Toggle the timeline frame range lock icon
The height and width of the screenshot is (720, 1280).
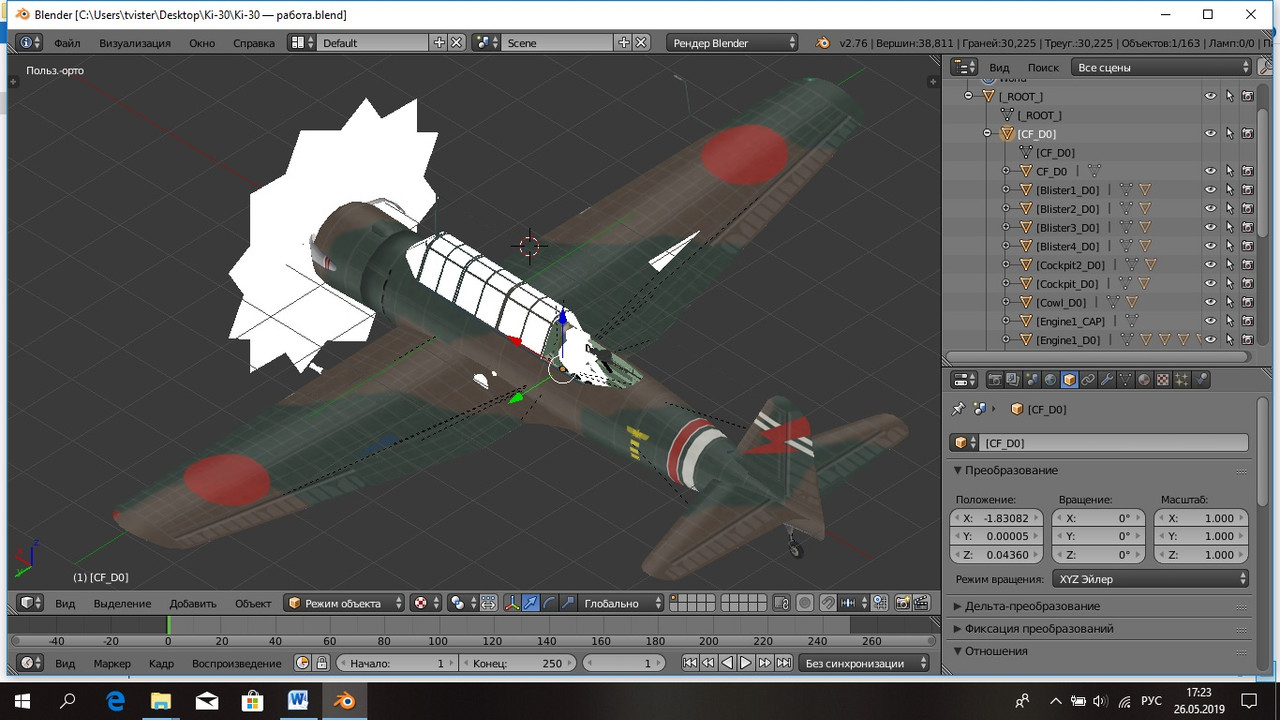pyautogui.click(x=322, y=663)
